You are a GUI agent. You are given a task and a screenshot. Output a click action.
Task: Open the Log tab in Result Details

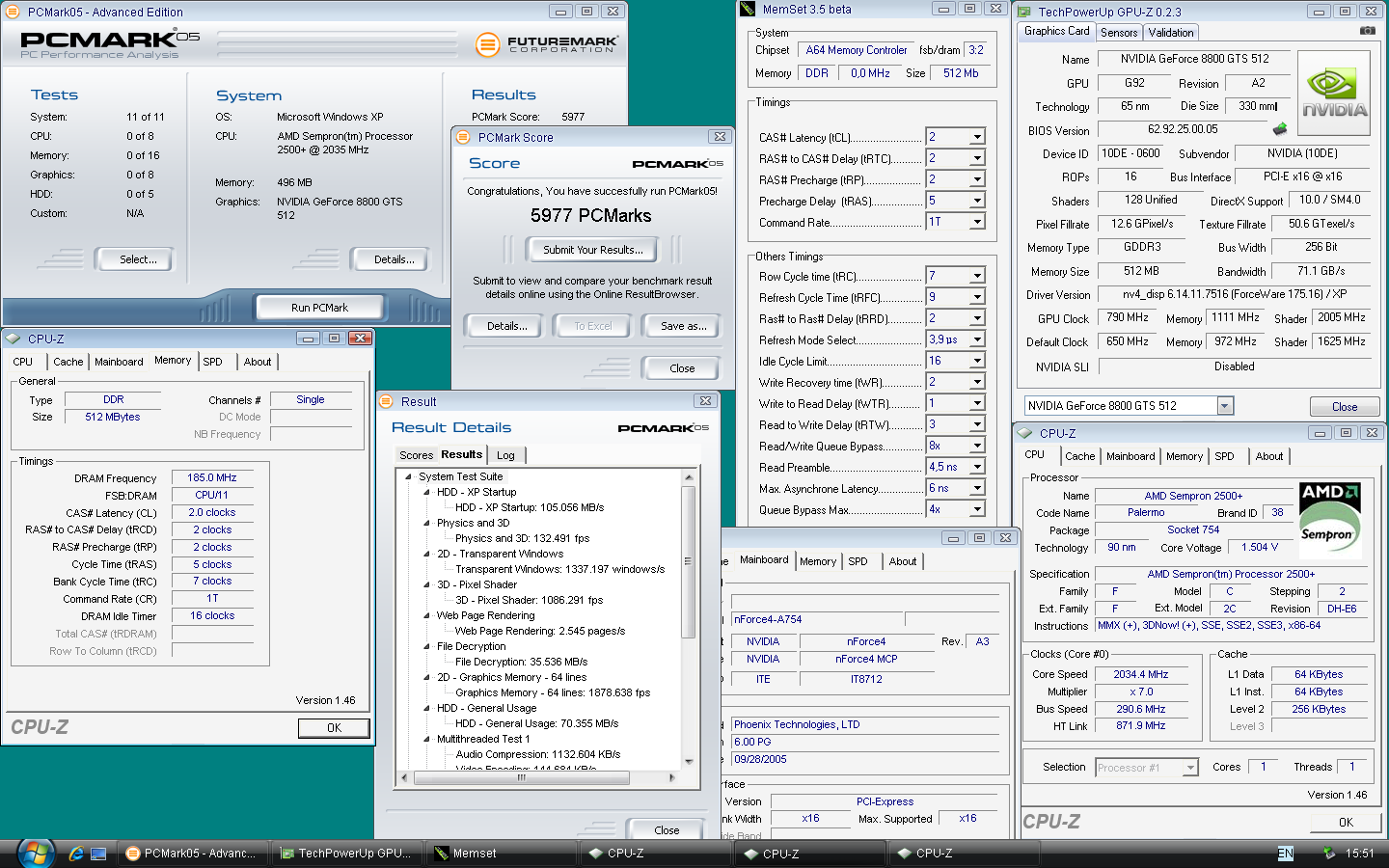tap(505, 455)
